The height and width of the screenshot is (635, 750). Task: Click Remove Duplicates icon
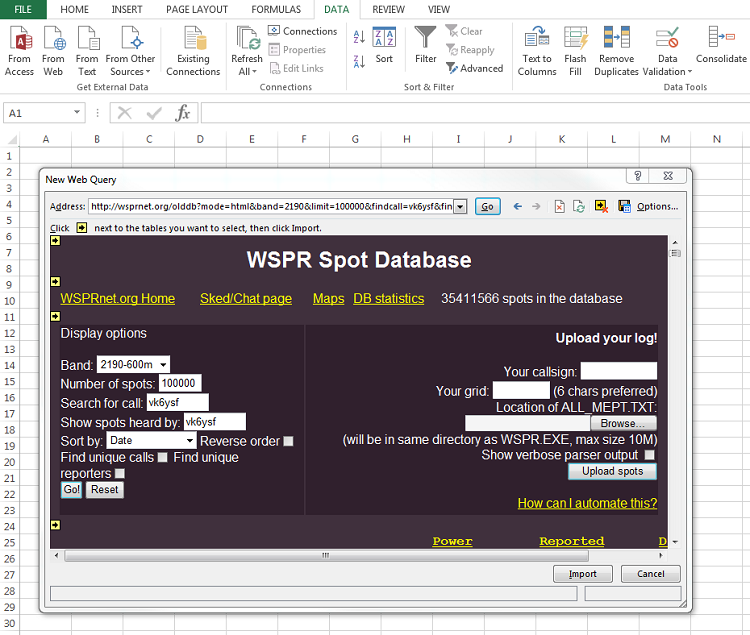616,50
